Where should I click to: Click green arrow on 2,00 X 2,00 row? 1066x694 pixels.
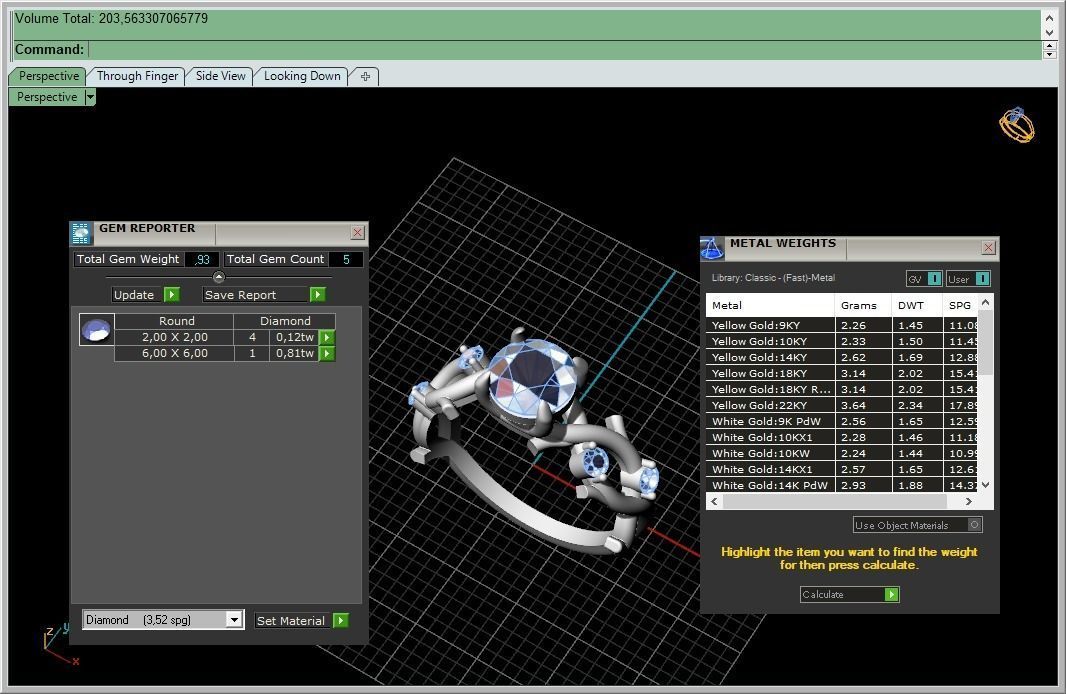click(327, 337)
